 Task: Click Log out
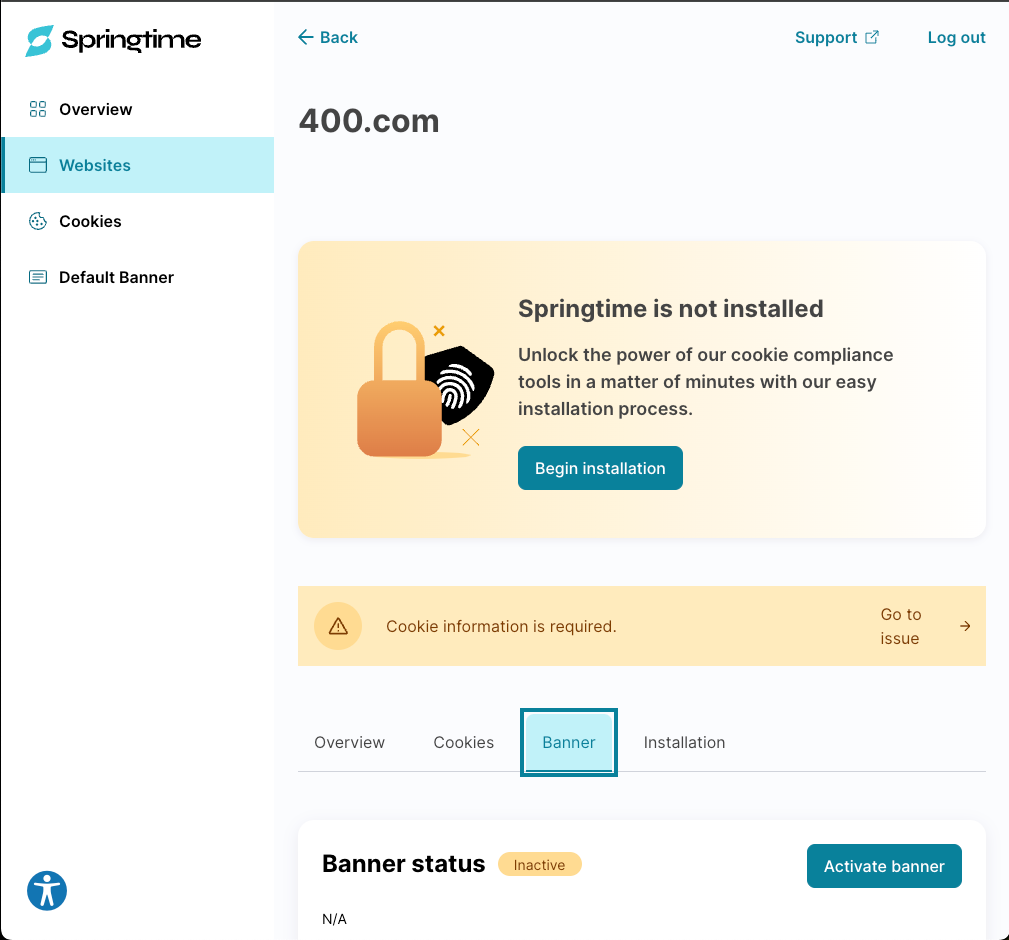click(x=956, y=37)
